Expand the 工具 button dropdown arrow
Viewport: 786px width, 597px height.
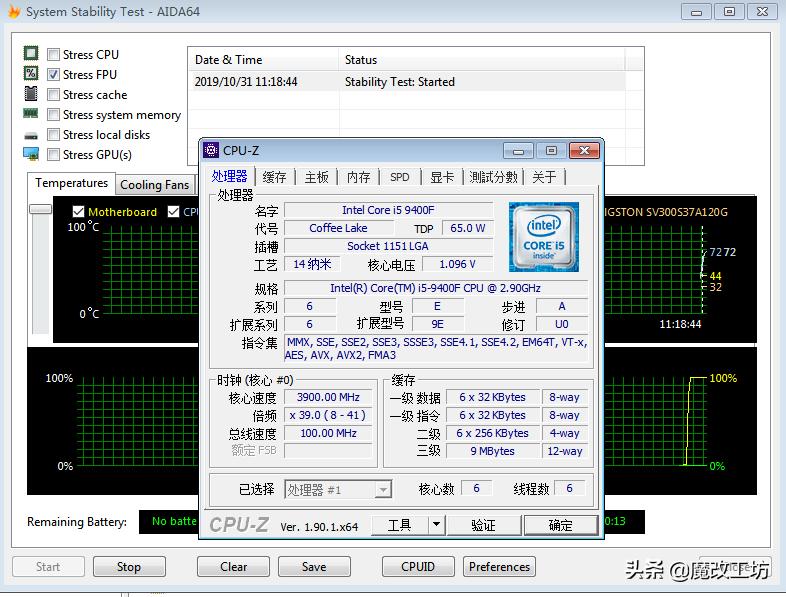pyautogui.click(x=436, y=525)
